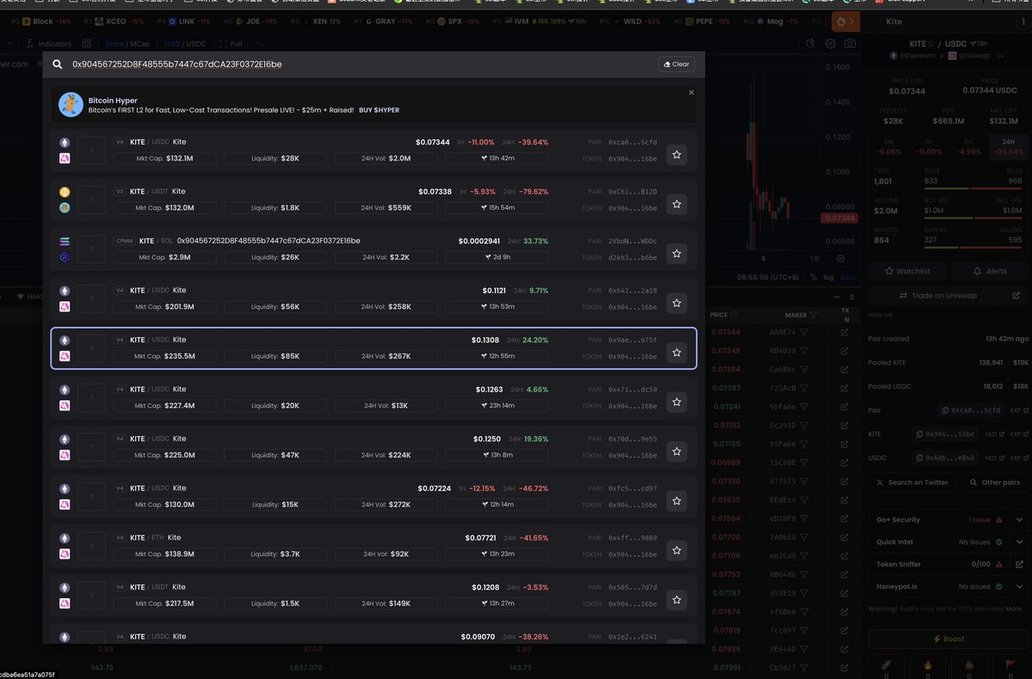Viewport: 1032px width, 679px height.
Task: Expand Honeypot.is audit row
Action: 1019,587
